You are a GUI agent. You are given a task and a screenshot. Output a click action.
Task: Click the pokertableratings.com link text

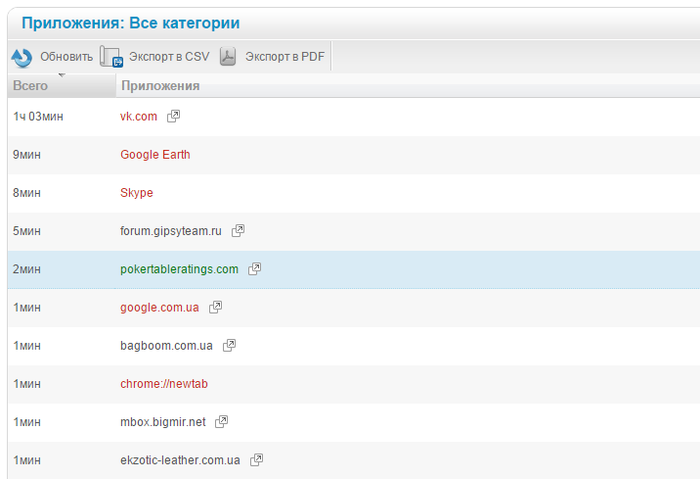179,269
